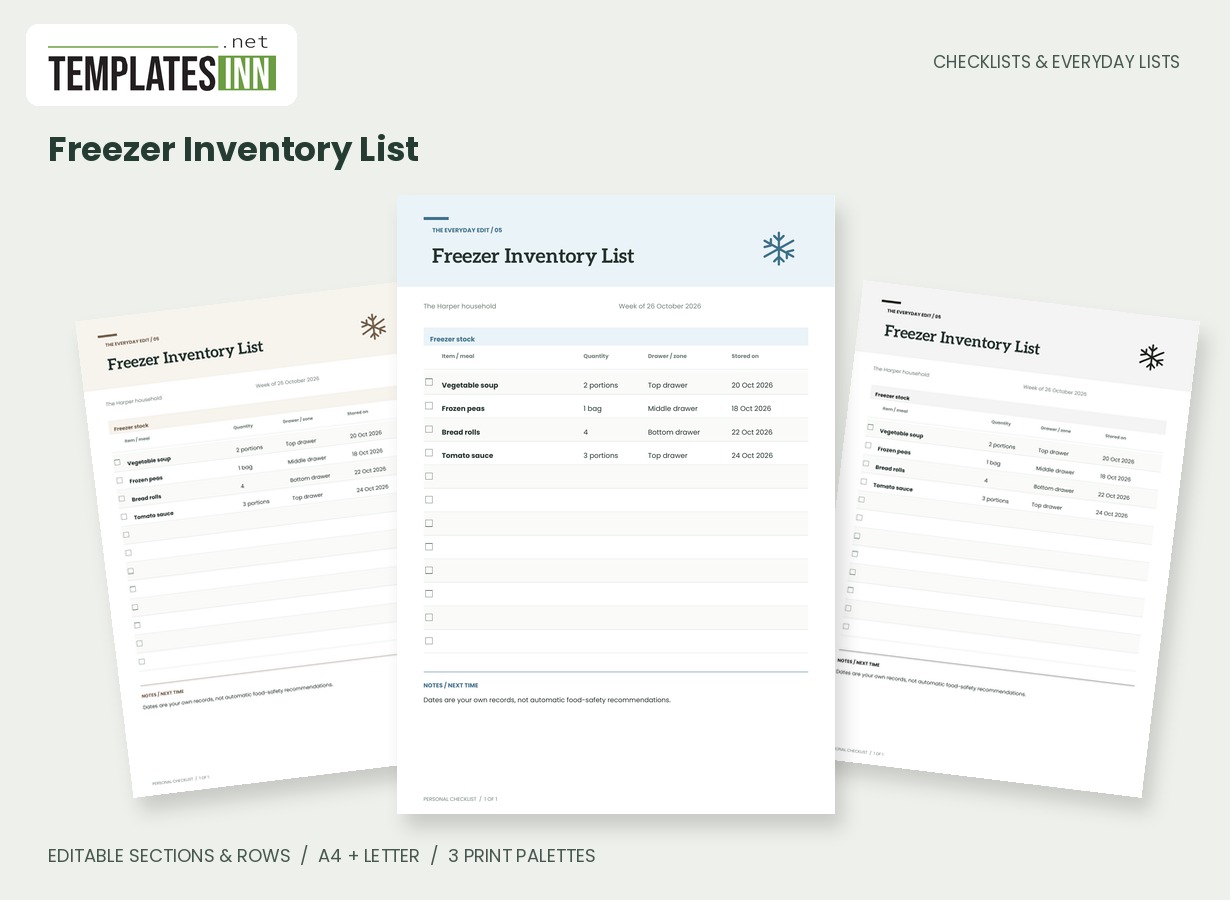Click 'Tomato sauce' on center page
This screenshot has width=1230, height=900.
point(467,455)
